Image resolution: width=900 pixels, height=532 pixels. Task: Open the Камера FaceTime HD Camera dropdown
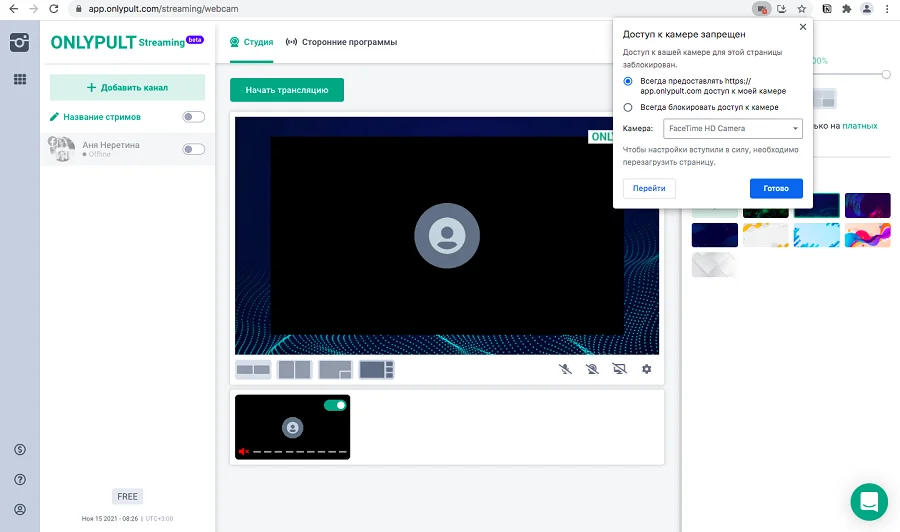tap(733, 129)
